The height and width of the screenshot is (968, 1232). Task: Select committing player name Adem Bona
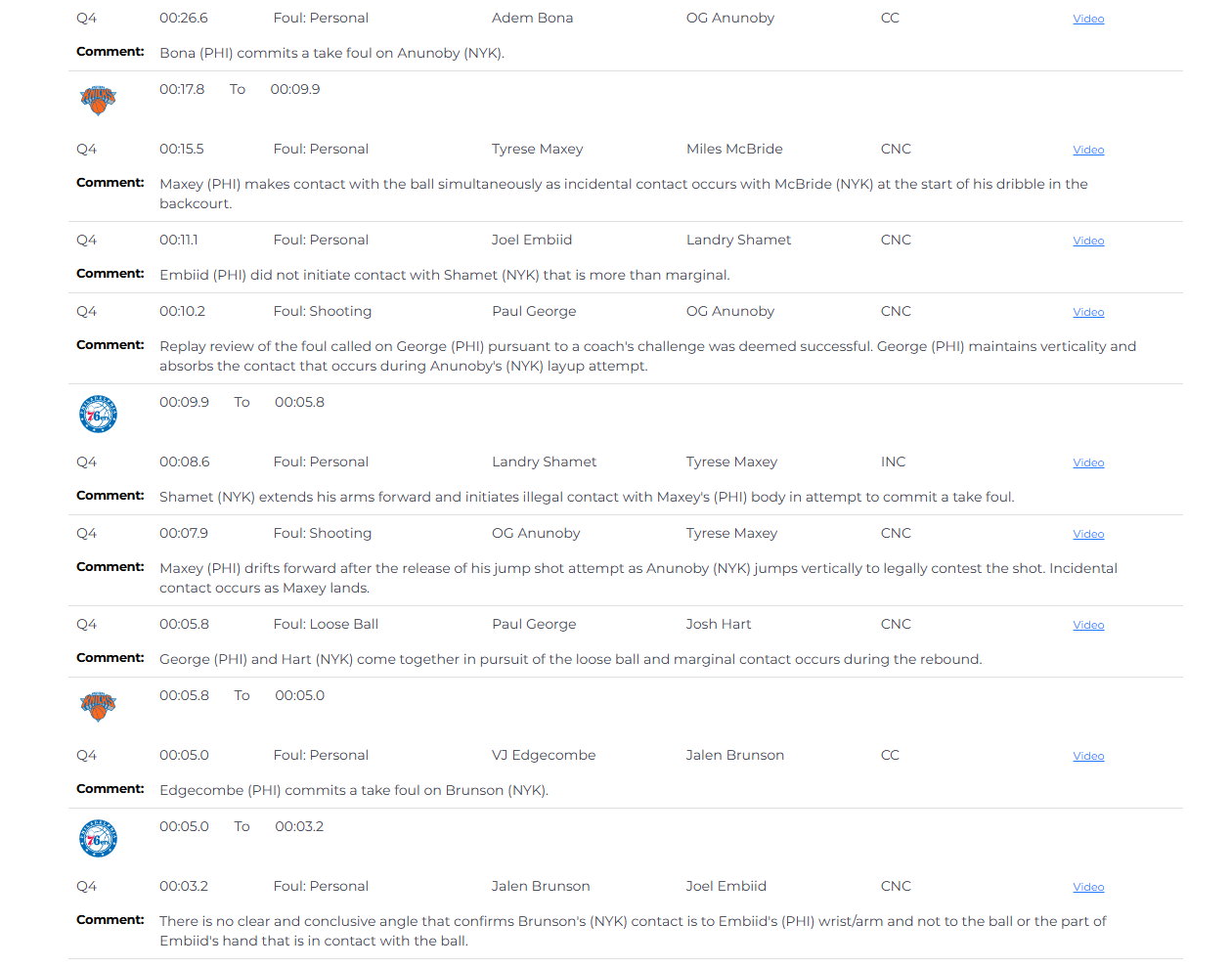coord(532,18)
